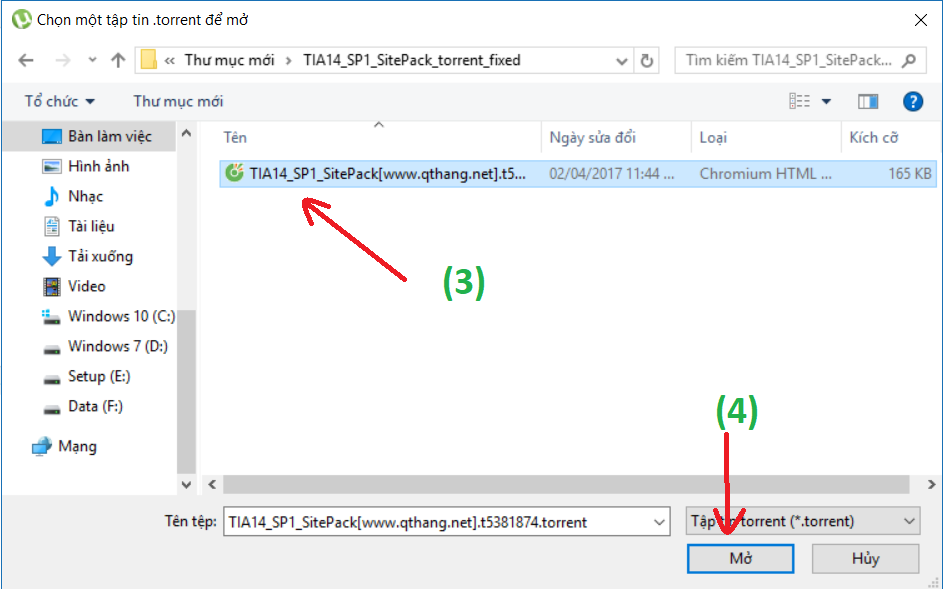Click the torrent file's green icon
943x589 pixels.
point(234,173)
